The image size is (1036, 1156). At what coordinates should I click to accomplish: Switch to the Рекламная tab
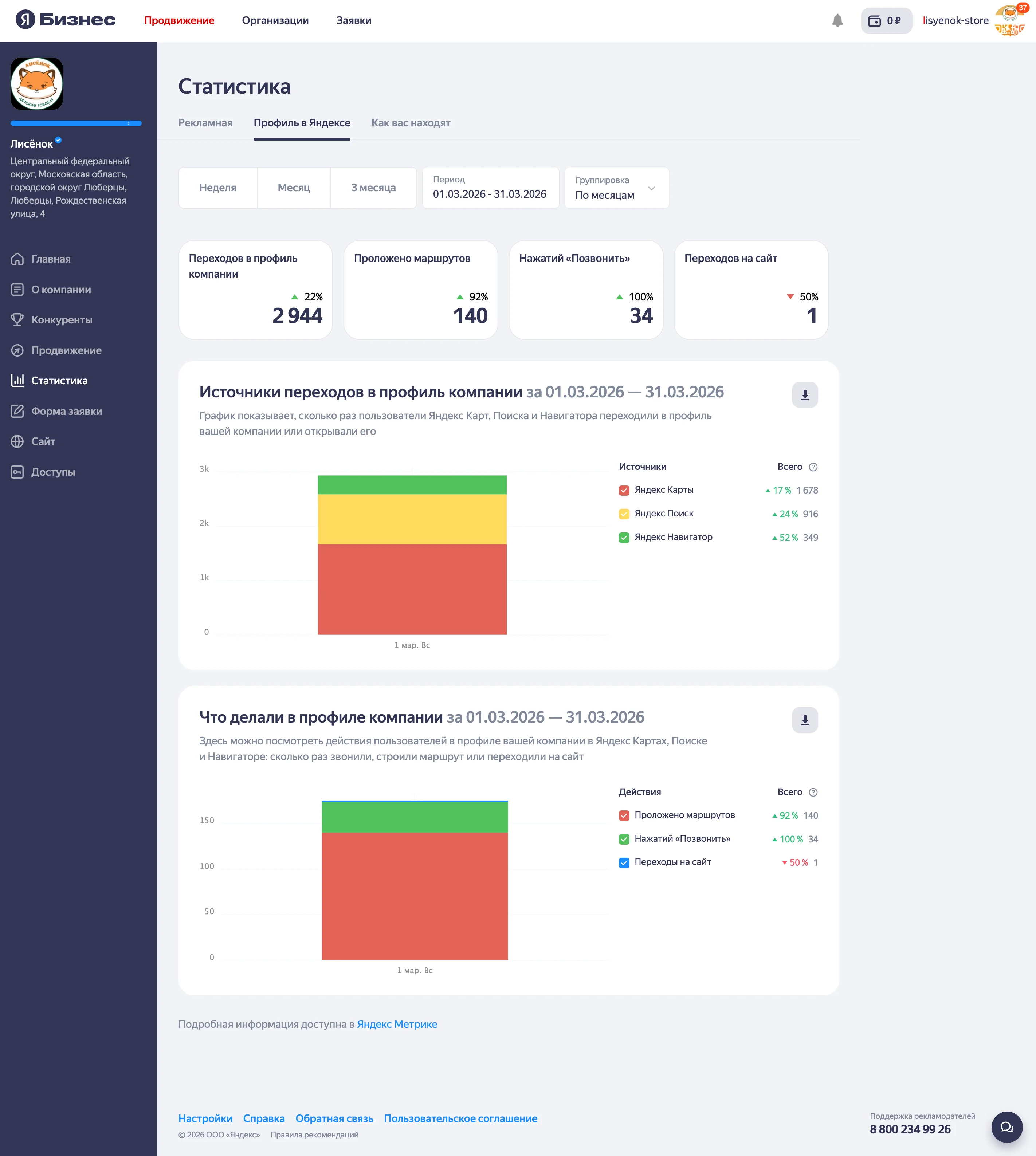205,123
